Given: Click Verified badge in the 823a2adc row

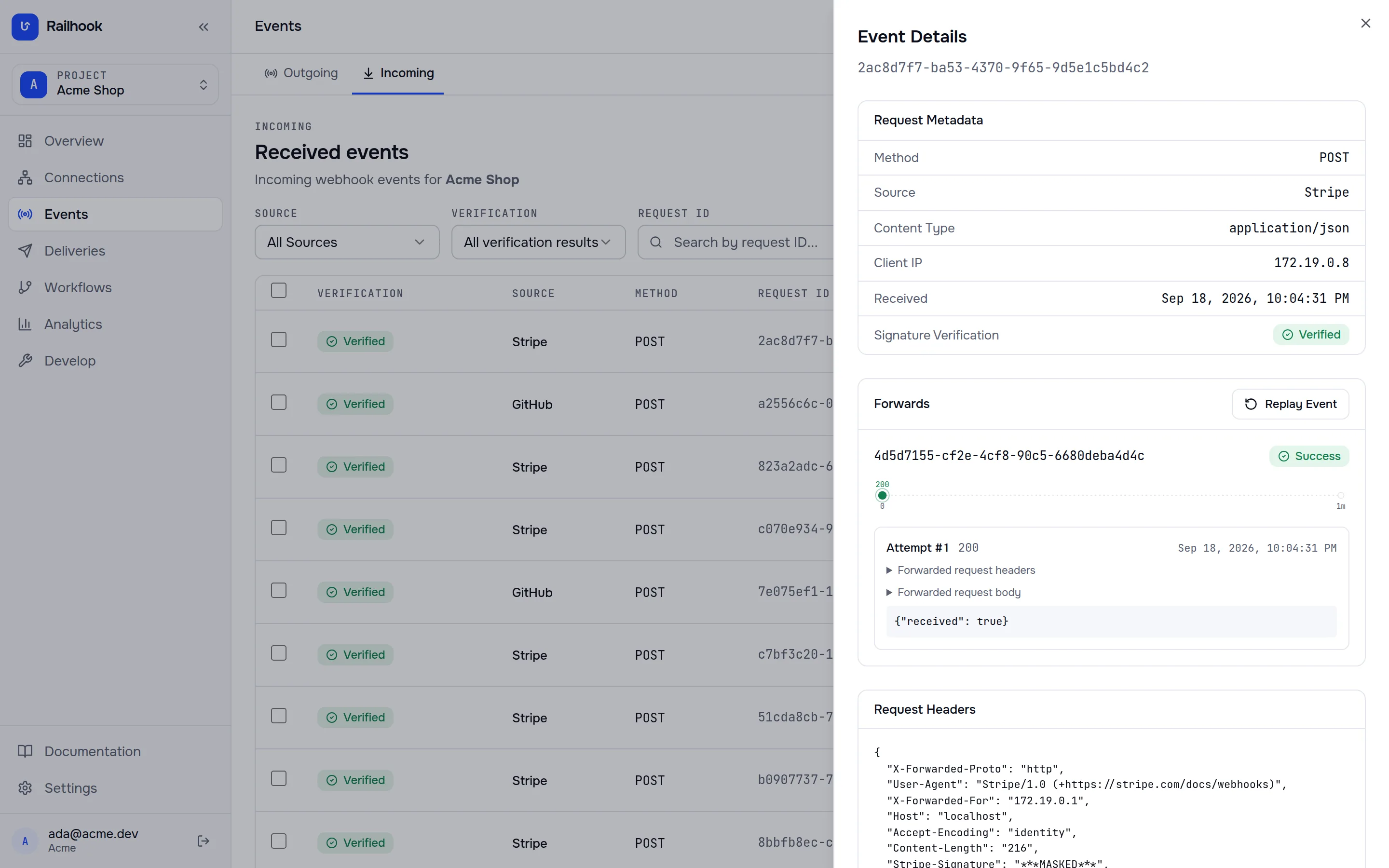Looking at the screenshot, I should (355, 467).
